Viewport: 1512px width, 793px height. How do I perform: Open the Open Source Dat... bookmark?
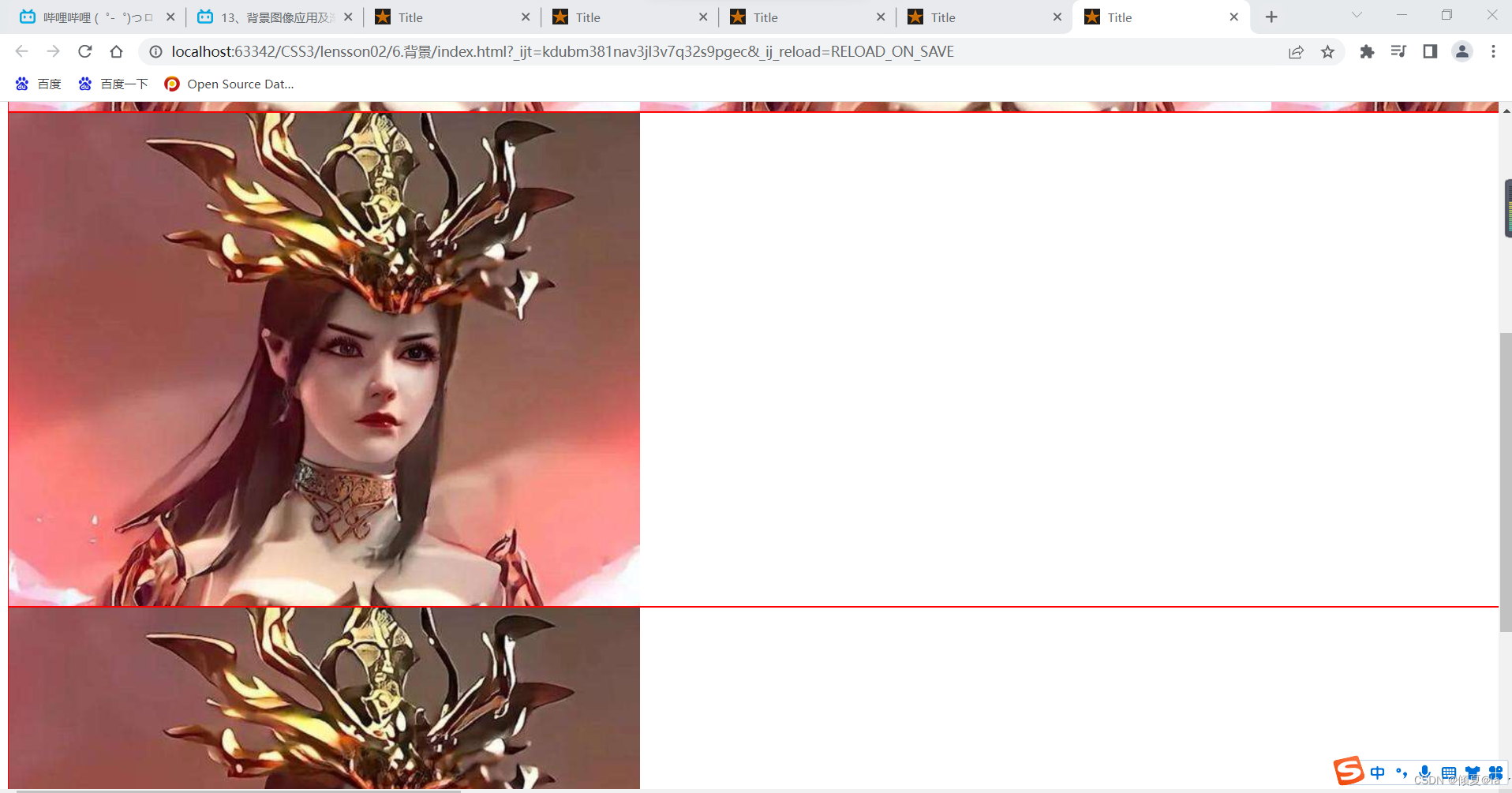click(x=229, y=84)
